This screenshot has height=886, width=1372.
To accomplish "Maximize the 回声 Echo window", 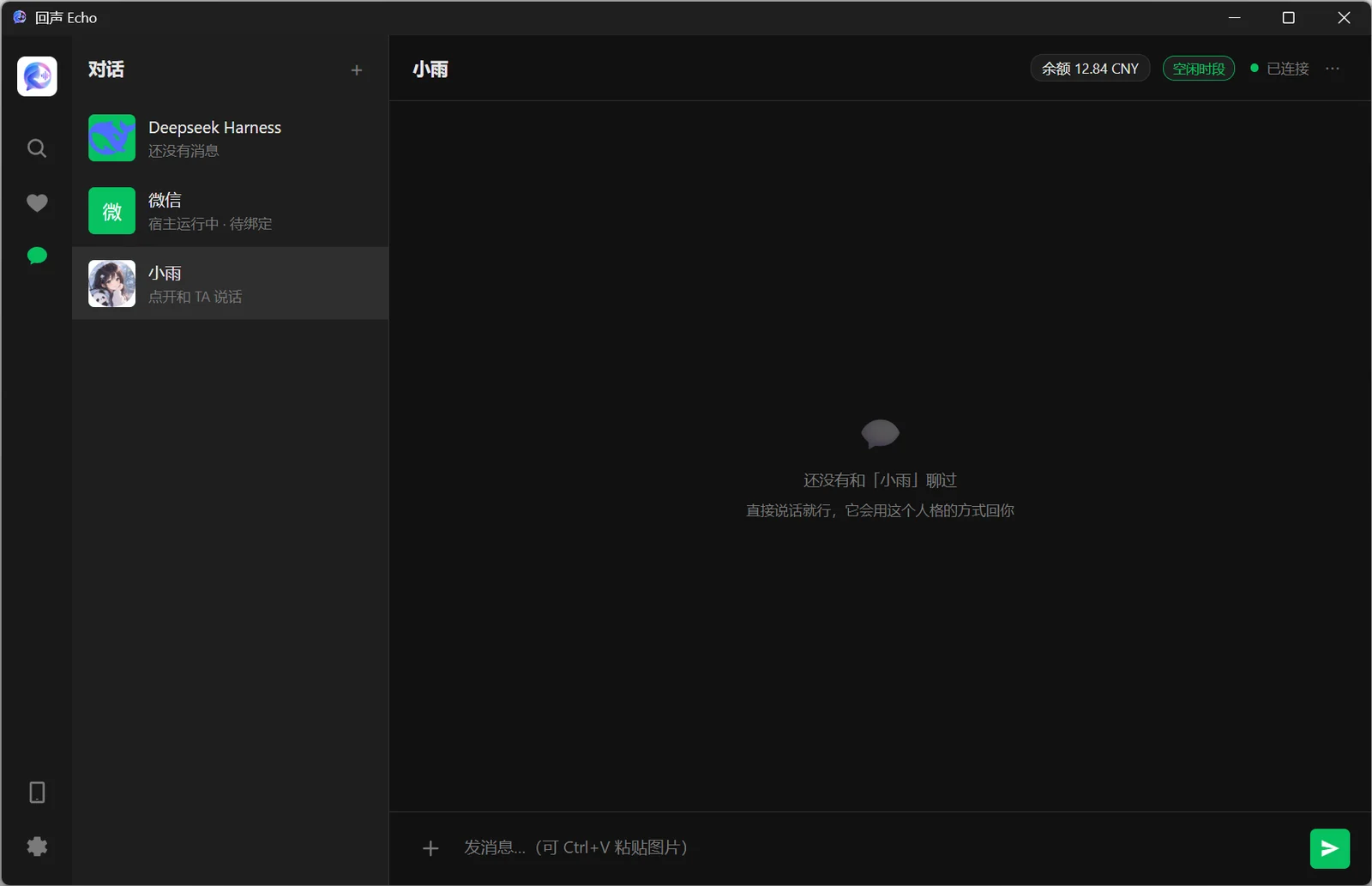I will pyautogui.click(x=1288, y=17).
